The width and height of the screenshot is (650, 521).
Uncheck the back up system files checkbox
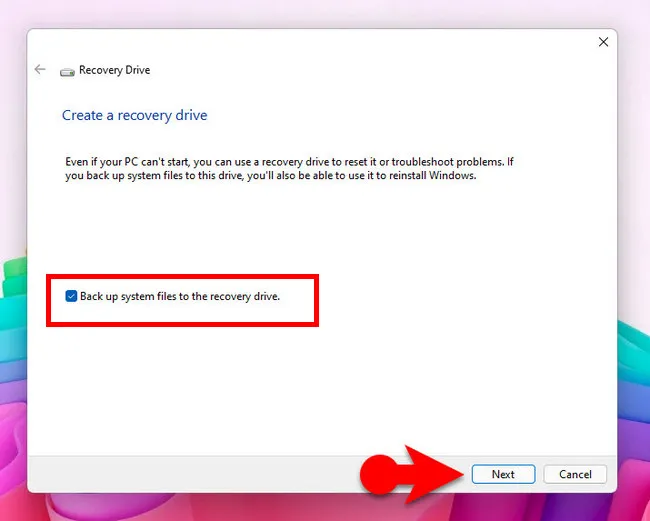(71, 296)
